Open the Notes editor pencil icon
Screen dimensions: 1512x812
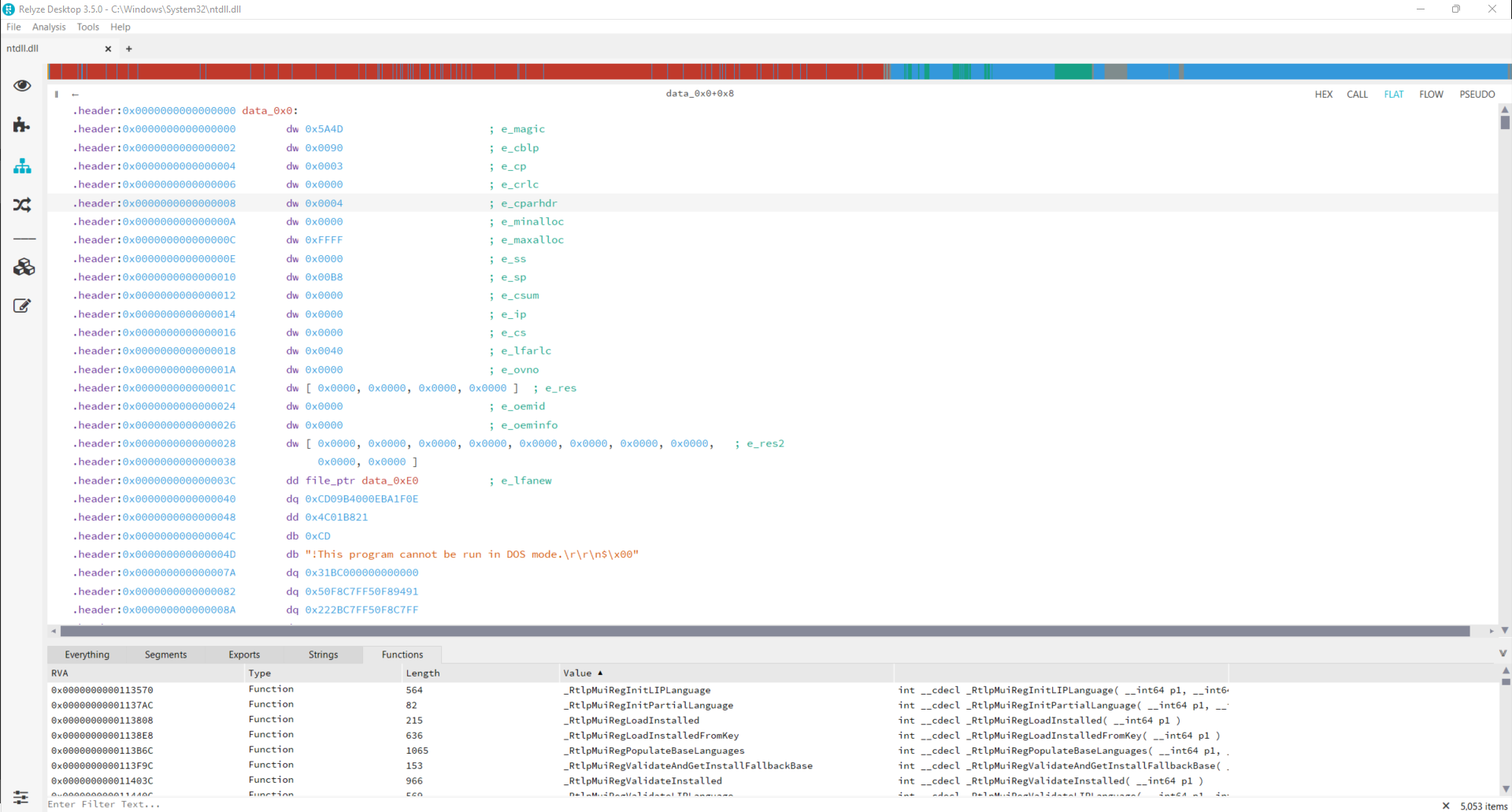click(23, 306)
